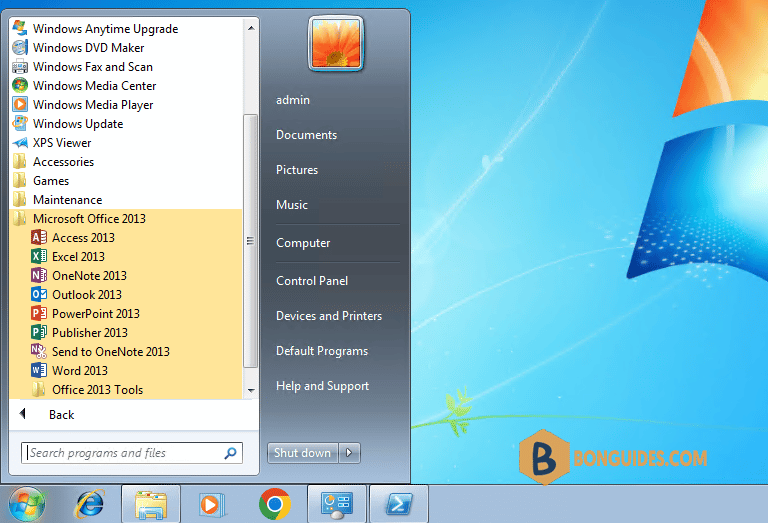The height and width of the screenshot is (523, 768).
Task: Open Server Manager taskbar icon
Action: (337, 504)
